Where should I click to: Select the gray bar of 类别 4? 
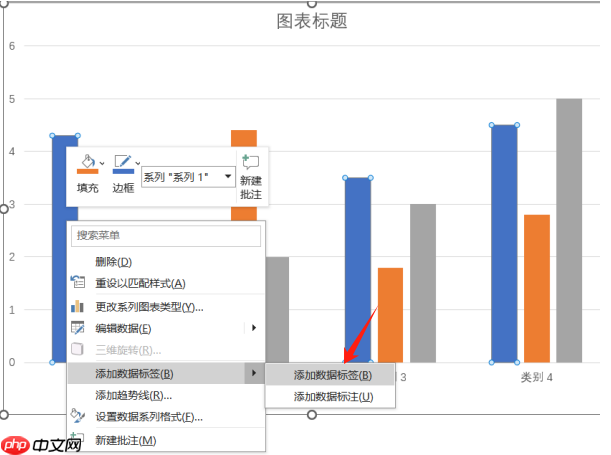569,231
